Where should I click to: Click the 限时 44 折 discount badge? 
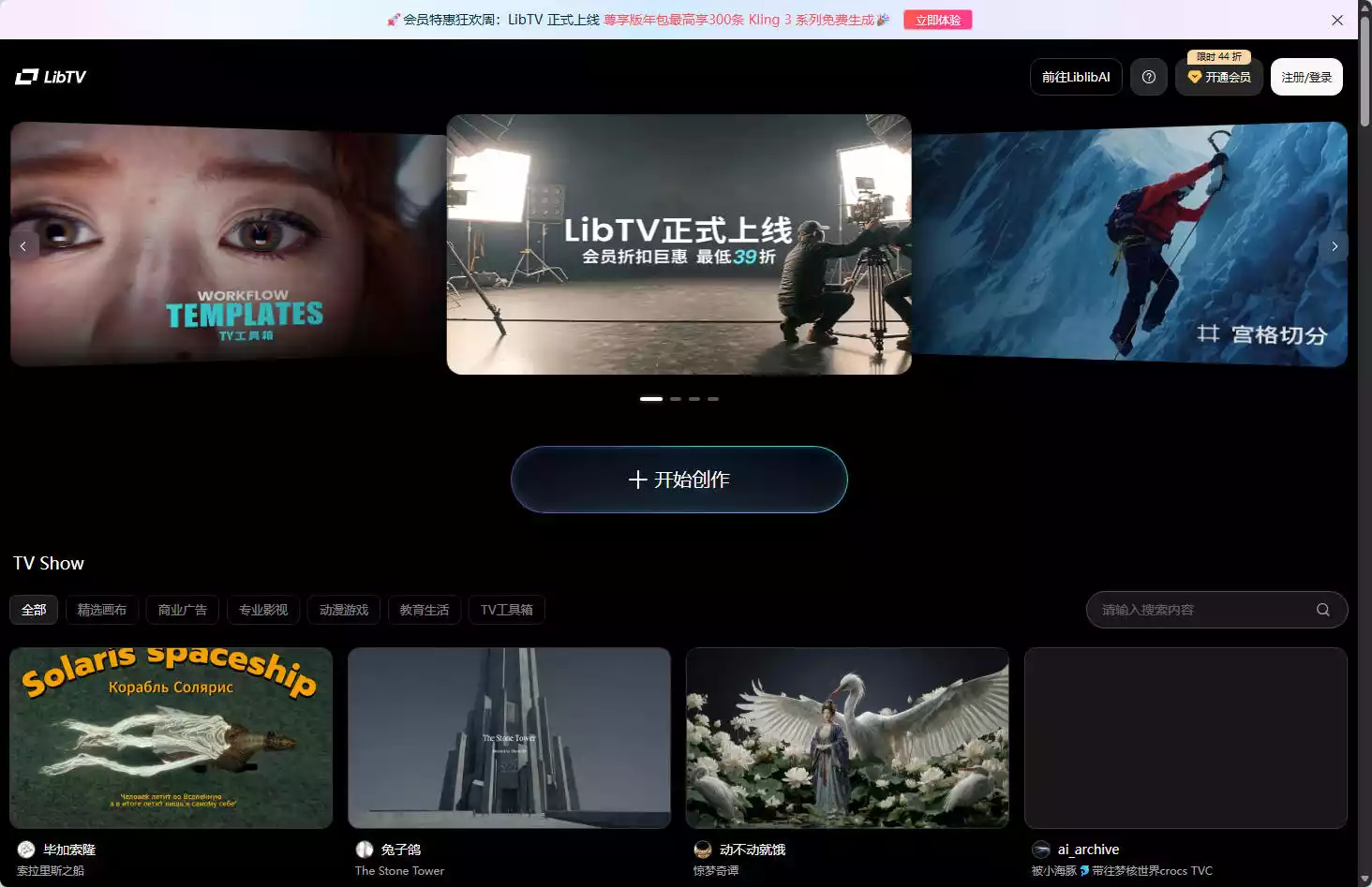coord(1219,57)
